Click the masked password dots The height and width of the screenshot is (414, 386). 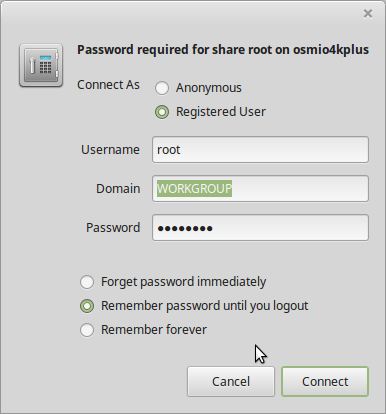[185, 228]
